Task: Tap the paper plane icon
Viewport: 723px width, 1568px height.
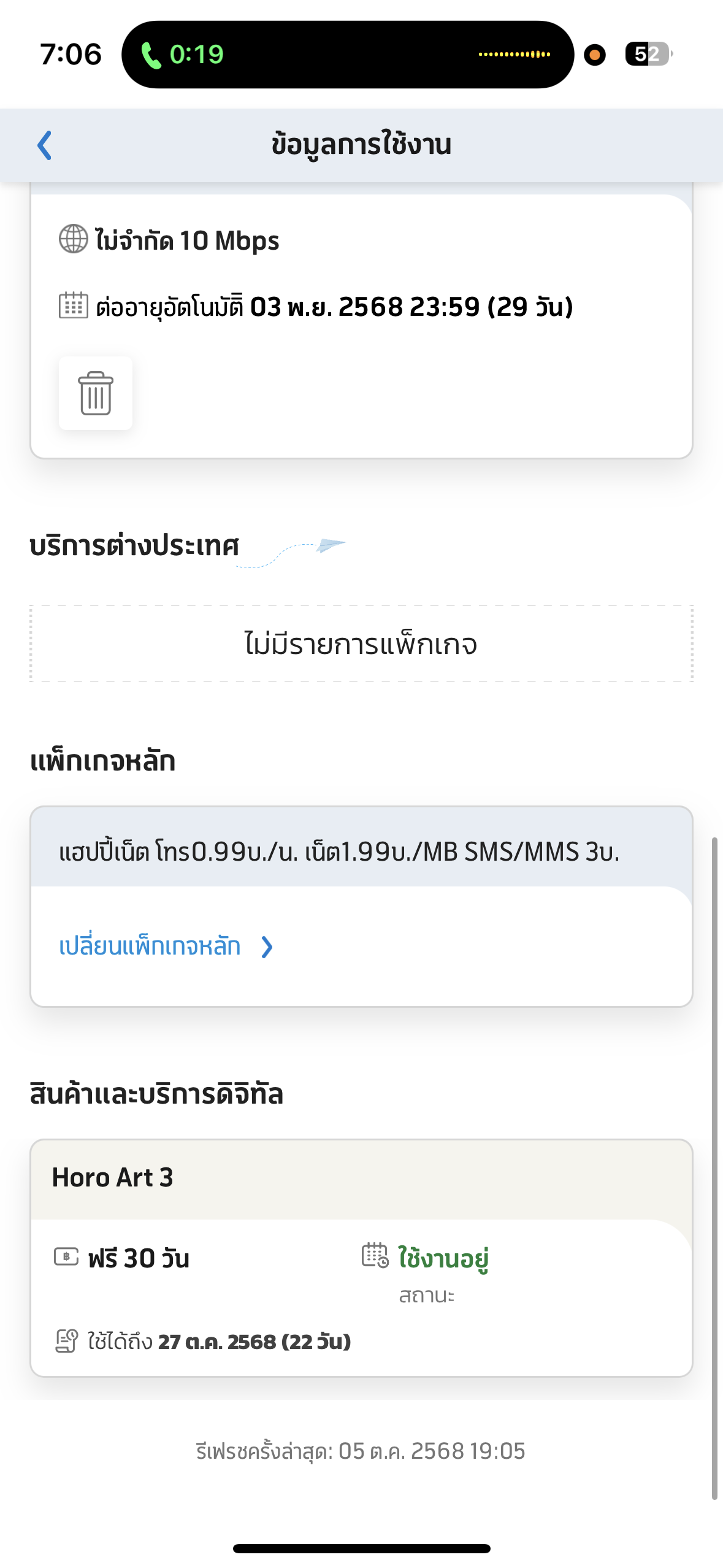Action: point(331,545)
